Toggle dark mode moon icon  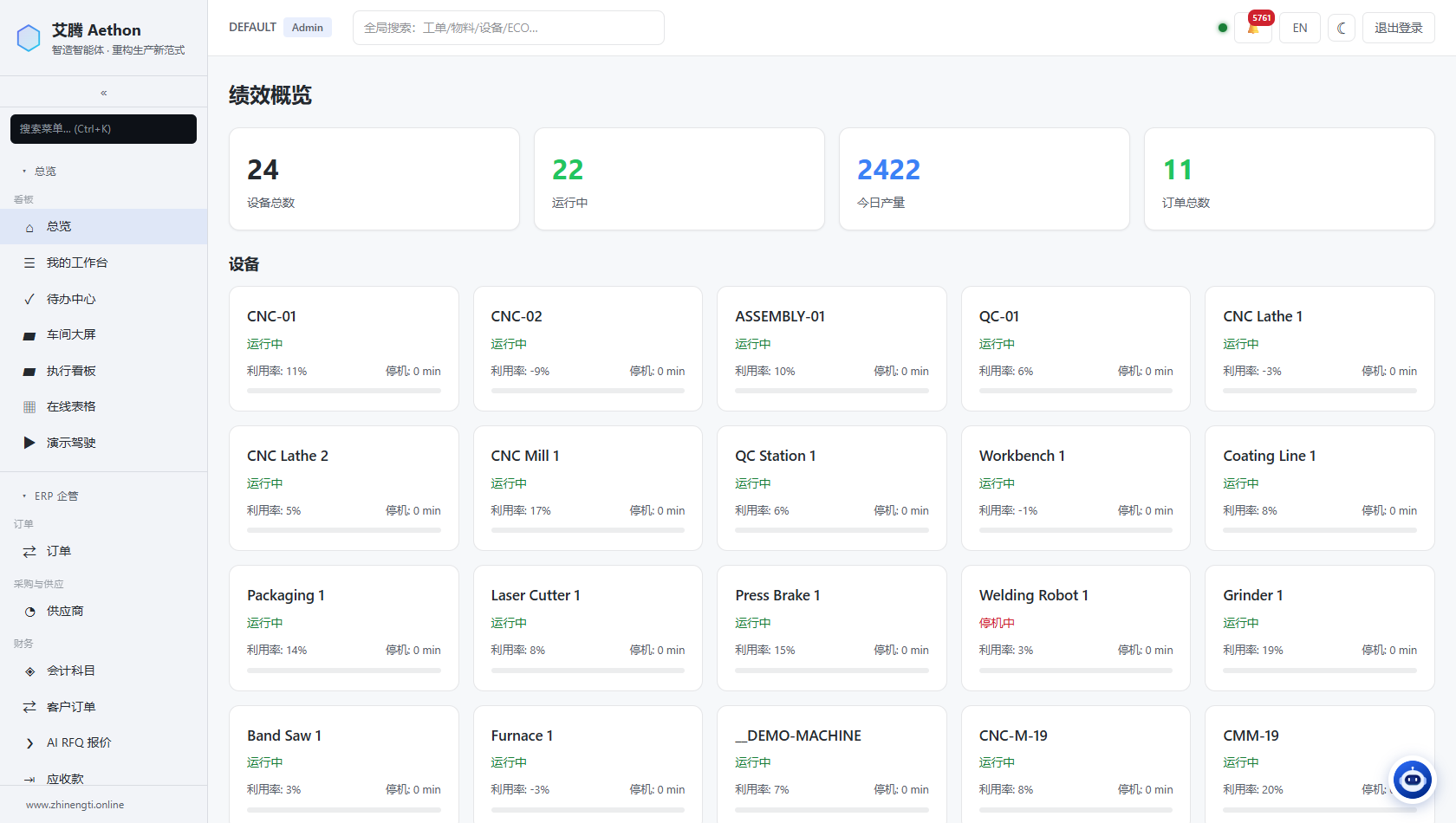click(x=1342, y=28)
